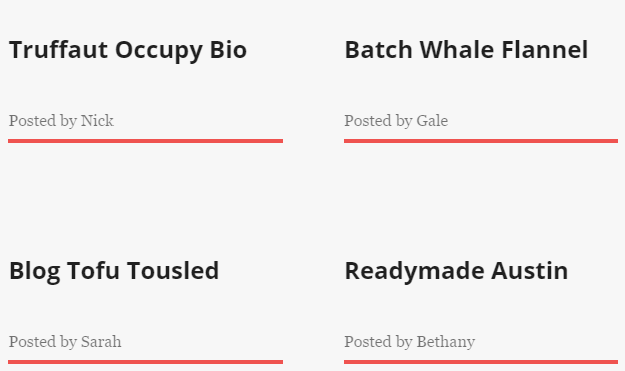Click the word Flannel in the heading
Viewport: 625px width, 371px height.
tap(544, 50)
